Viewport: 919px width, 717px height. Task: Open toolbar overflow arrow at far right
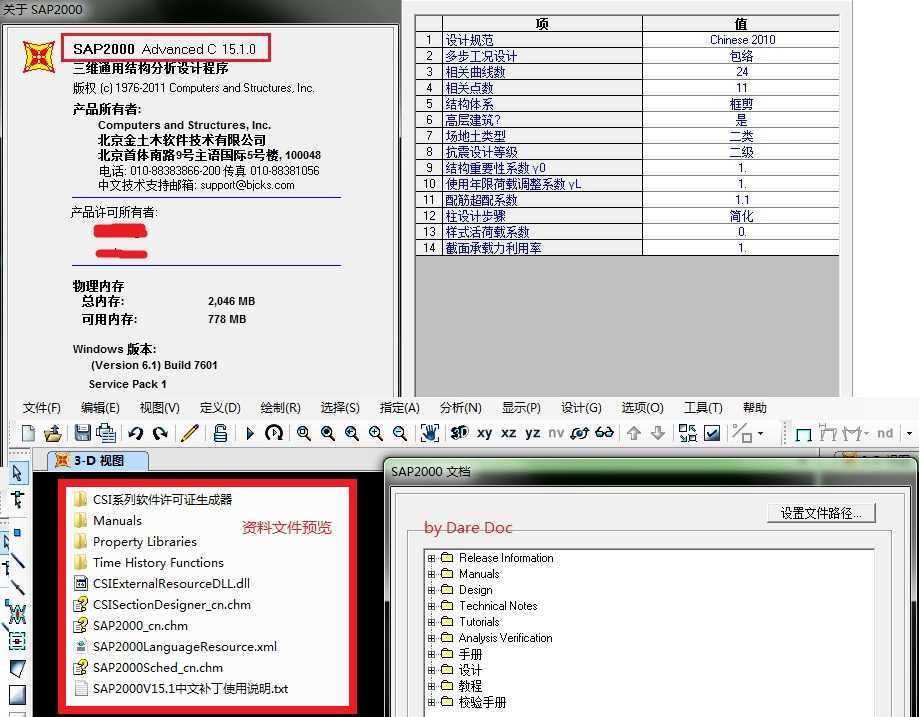[909, 434]
